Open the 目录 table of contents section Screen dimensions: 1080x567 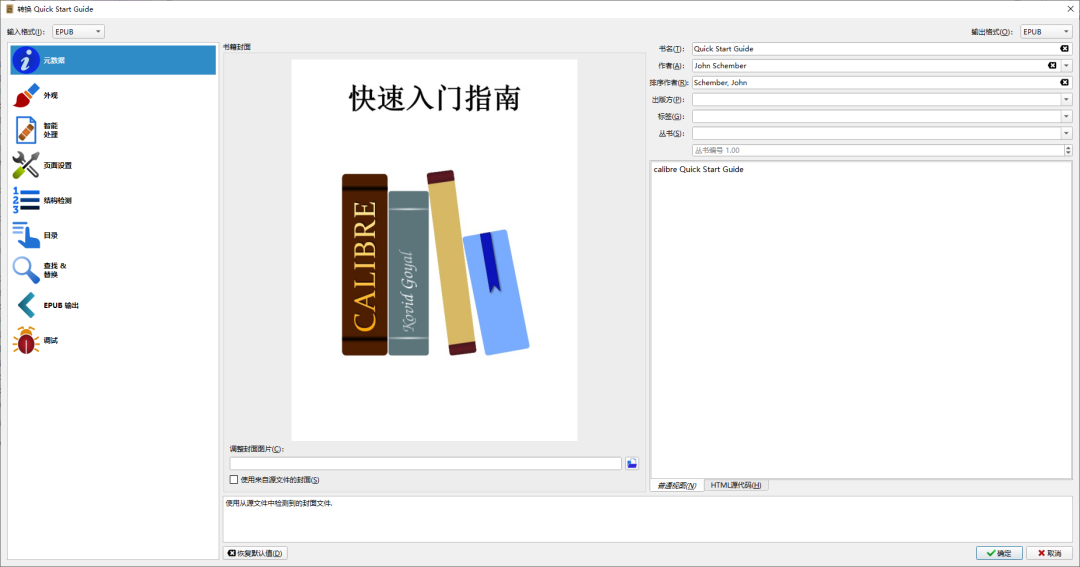[113, 235]
